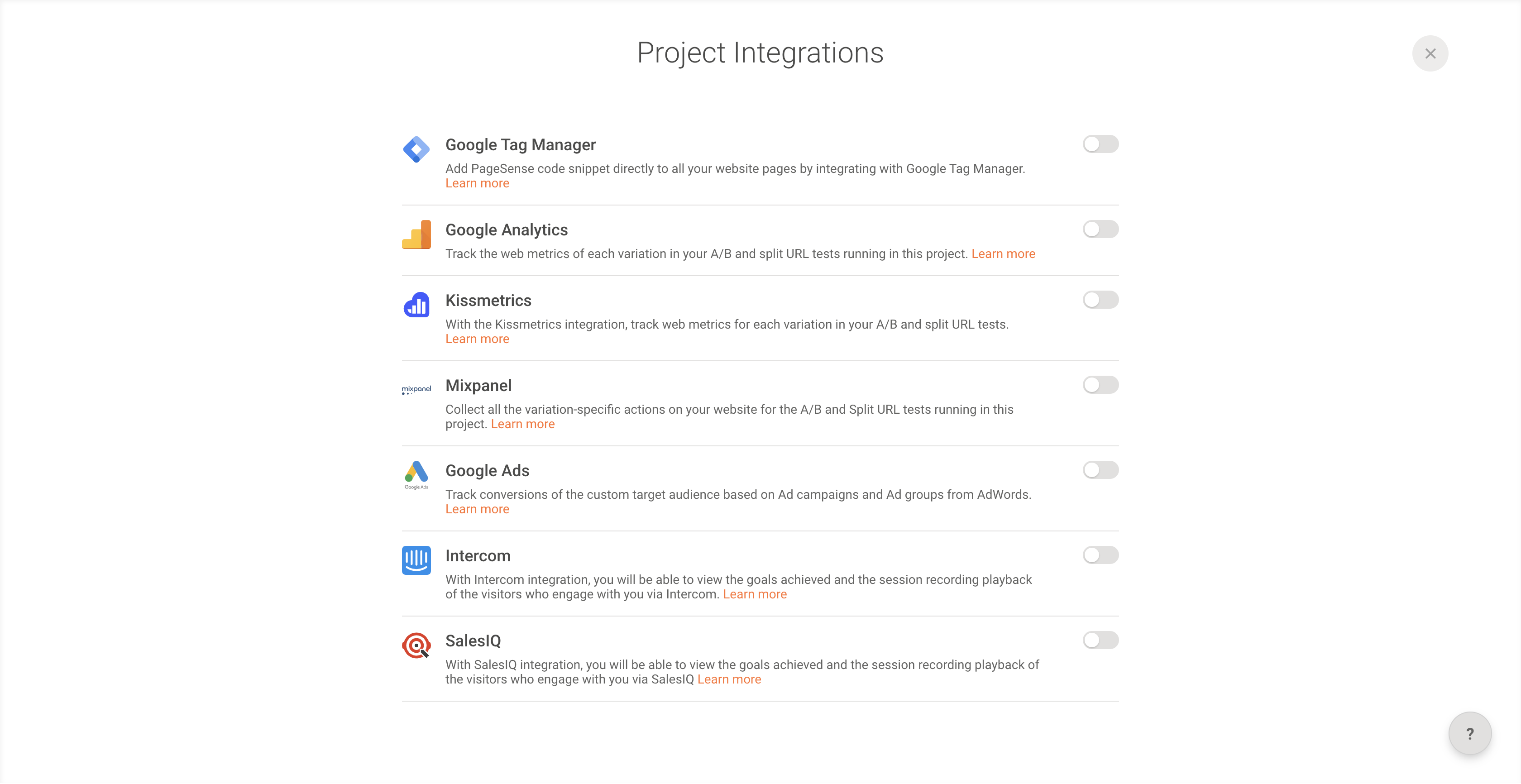This screenshot has height=784, width=1521.
Task: Enable the Intercom integration switch
Action: [1100, 555]
